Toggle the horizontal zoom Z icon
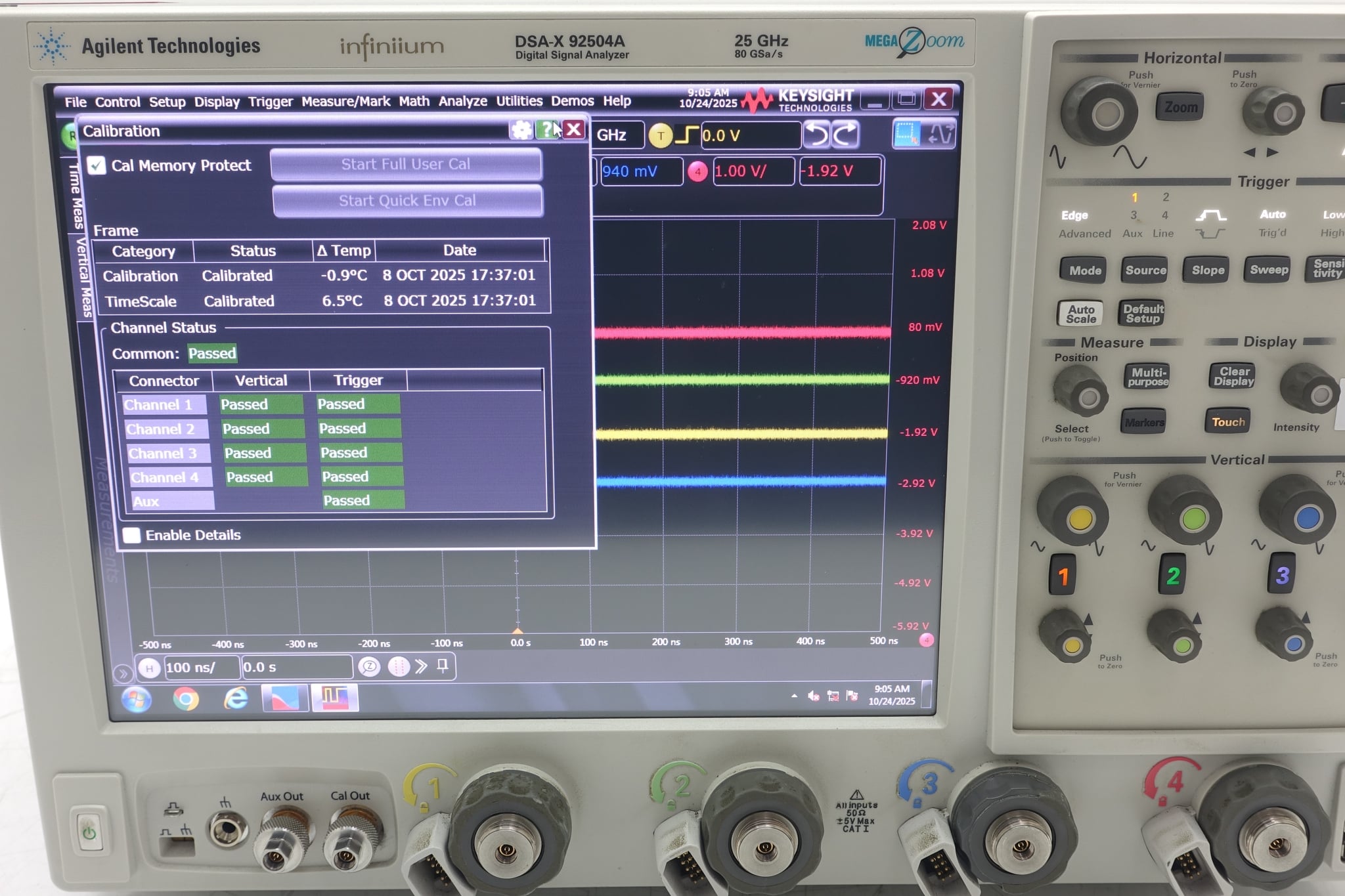This screenshot has height=896, width=1345. pos(369,667)
